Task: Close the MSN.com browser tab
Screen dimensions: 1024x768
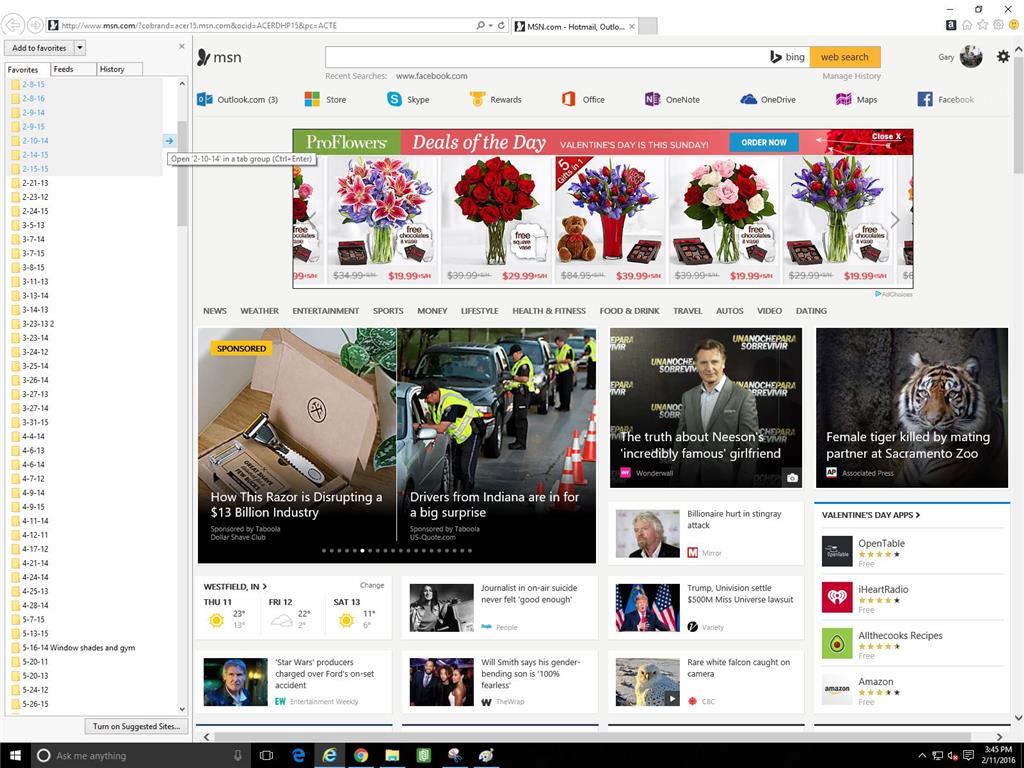Action: (x=632, y=27)
